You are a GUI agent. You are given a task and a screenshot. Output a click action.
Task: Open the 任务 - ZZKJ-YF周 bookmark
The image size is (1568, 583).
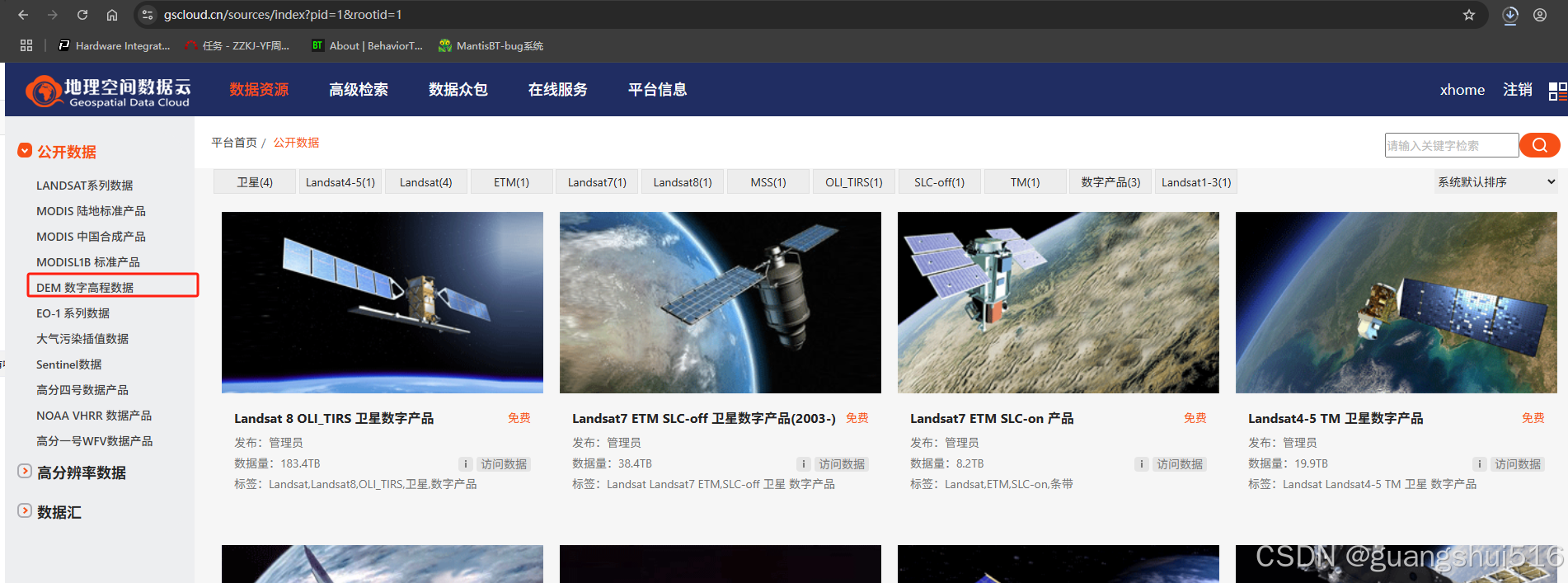click(x=237, y=45)
